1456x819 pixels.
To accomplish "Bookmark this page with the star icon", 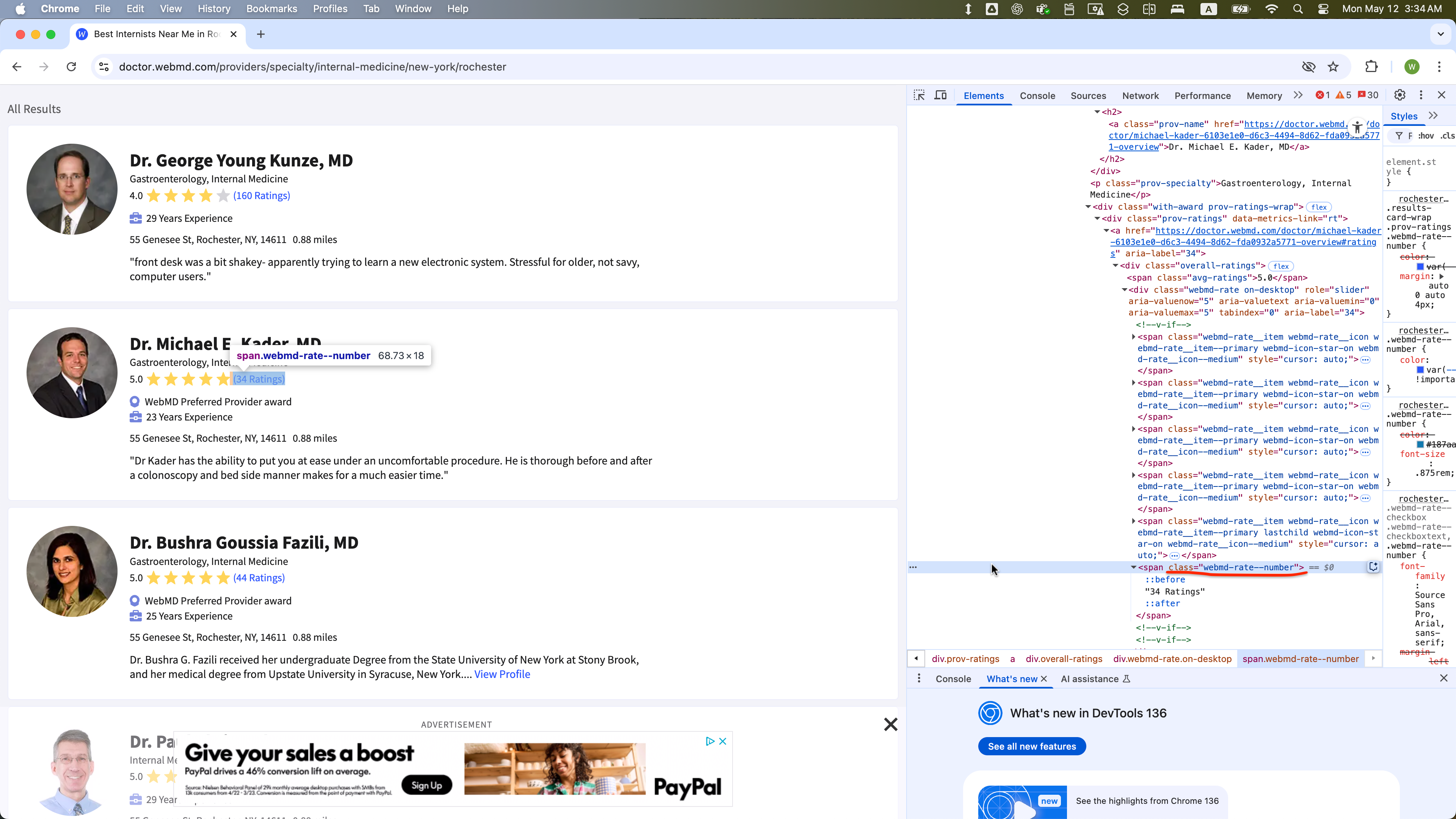I will (x=1334, y=67).
